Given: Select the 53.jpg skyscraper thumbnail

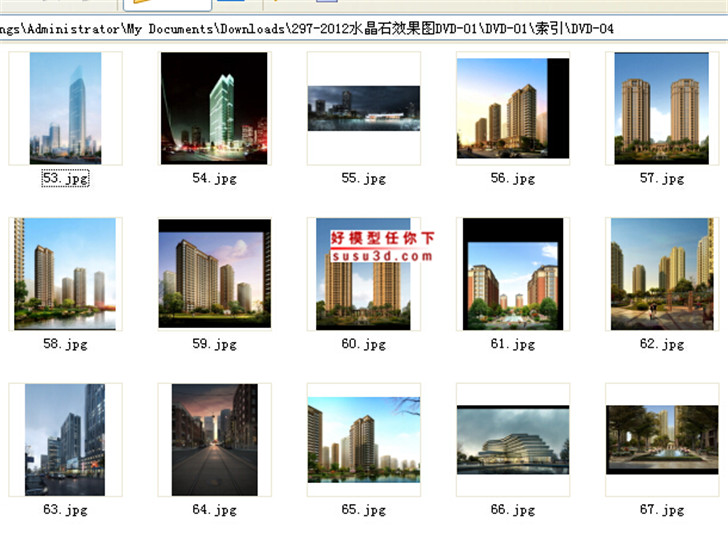Looking at the screenshot, I should pos(65,108).
